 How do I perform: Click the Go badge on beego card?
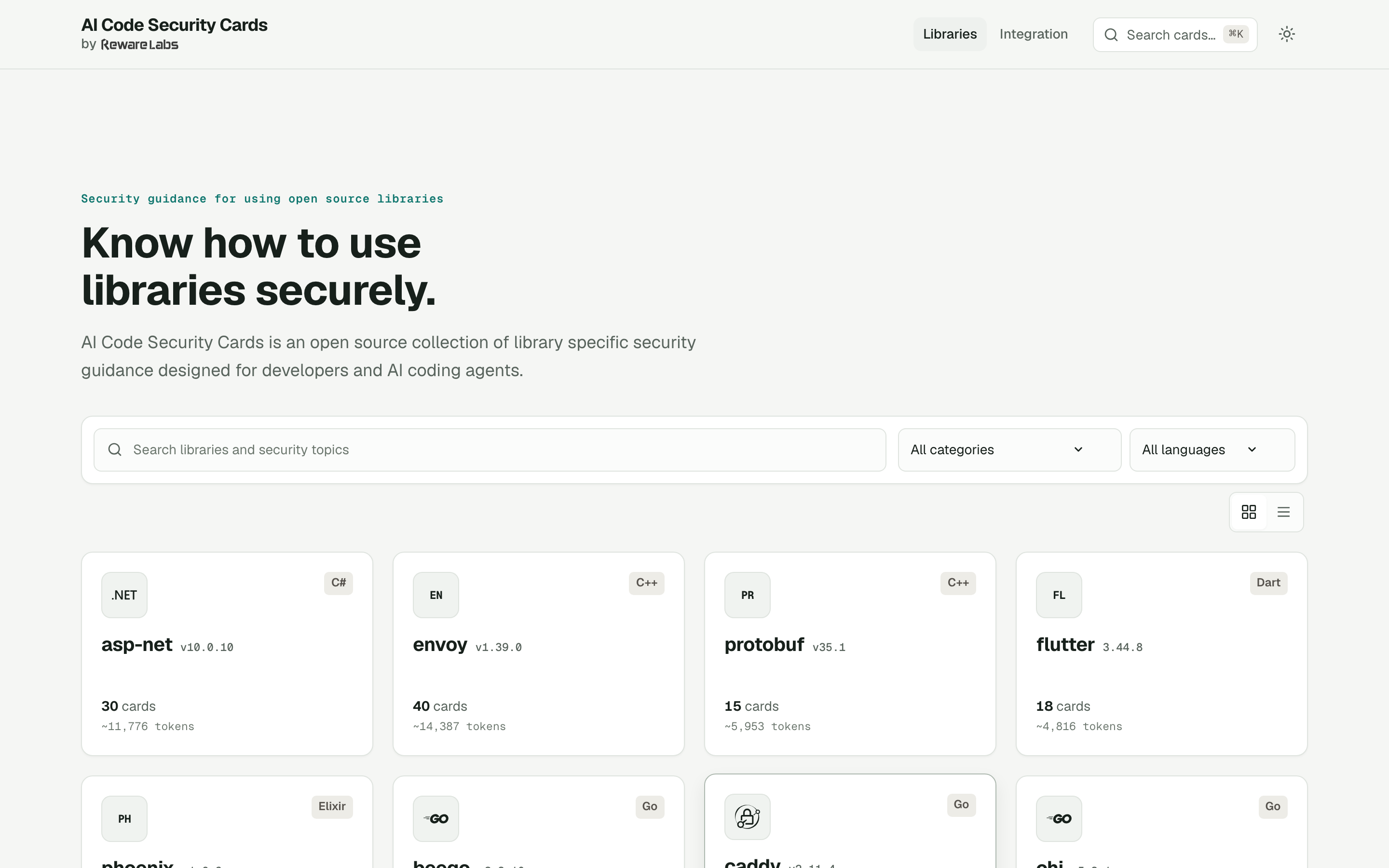point(650,807)
